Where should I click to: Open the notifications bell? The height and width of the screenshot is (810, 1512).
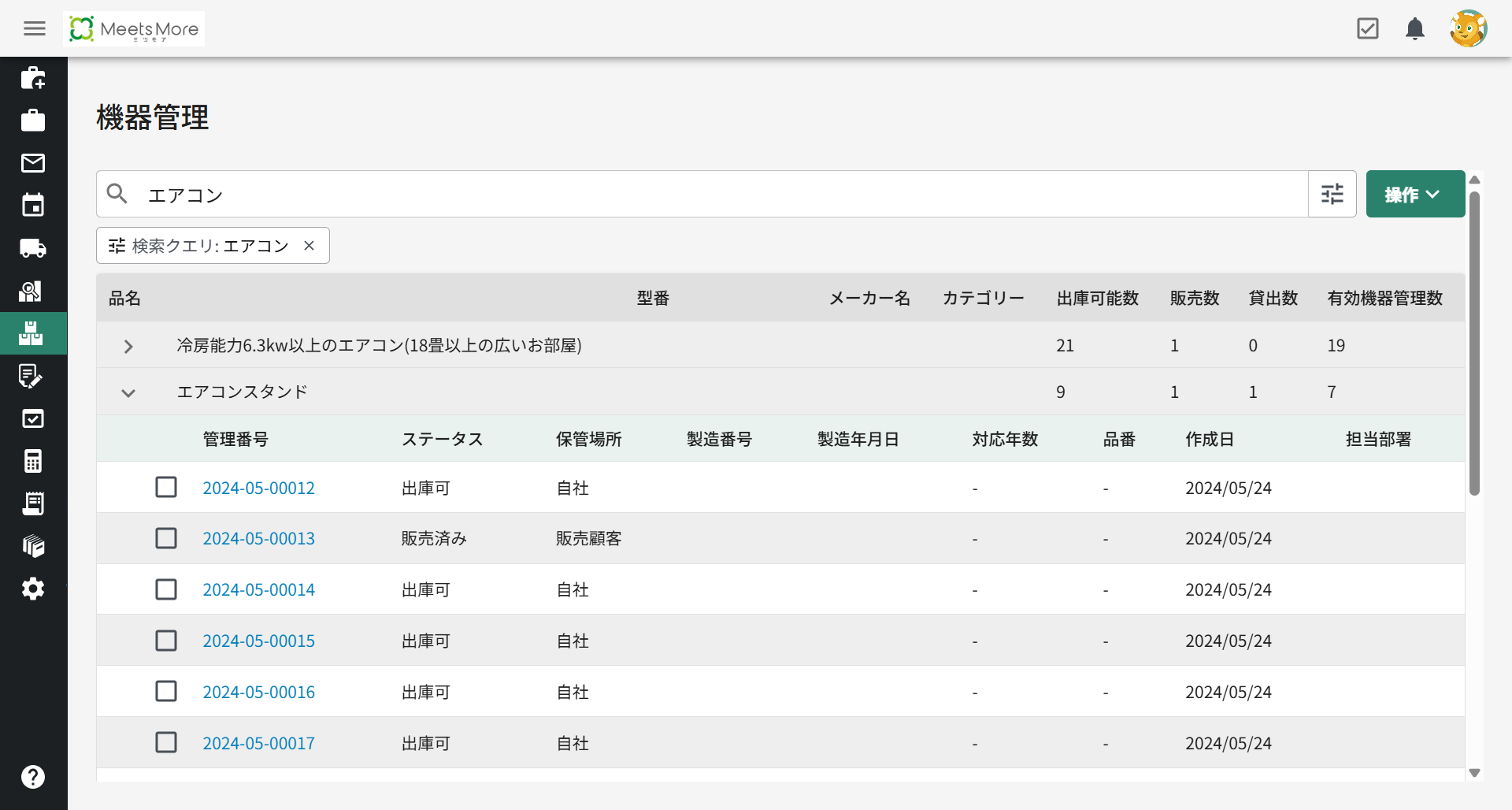pyautogui.click(x=1415, y=29)
